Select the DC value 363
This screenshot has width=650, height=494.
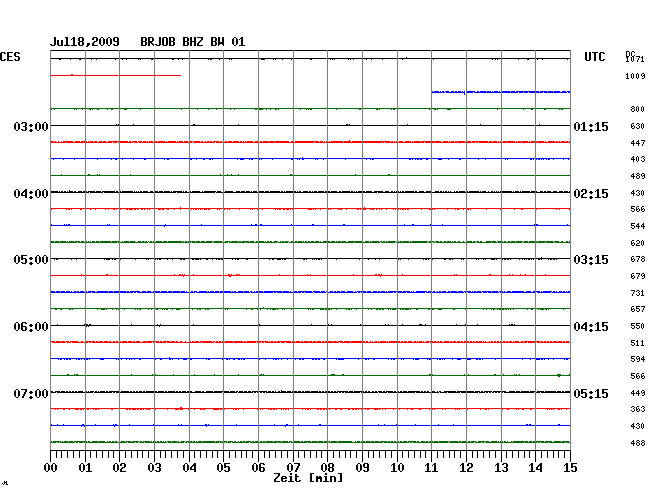638,409
